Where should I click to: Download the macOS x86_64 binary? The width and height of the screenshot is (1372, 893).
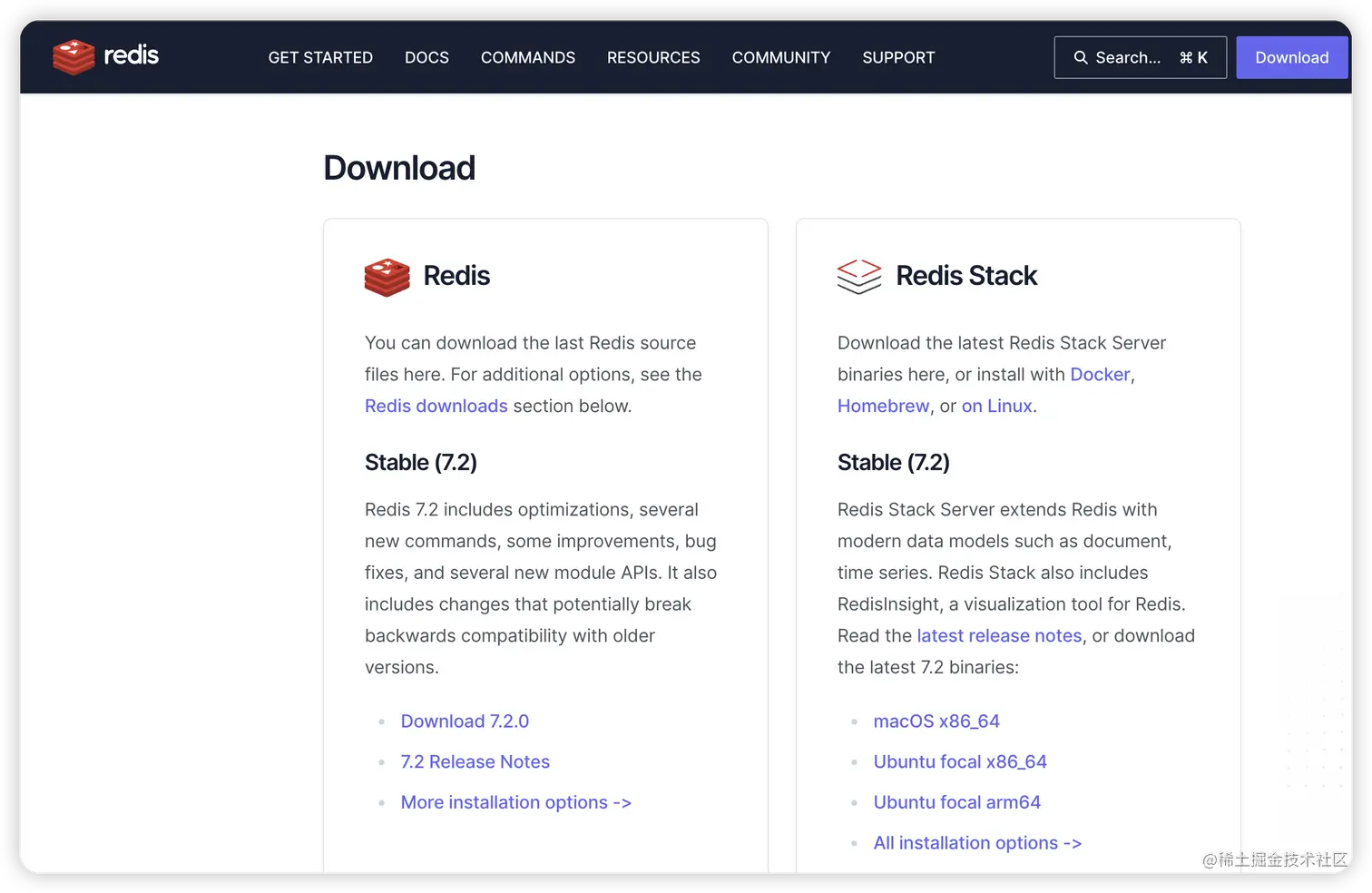pos(936,721)
